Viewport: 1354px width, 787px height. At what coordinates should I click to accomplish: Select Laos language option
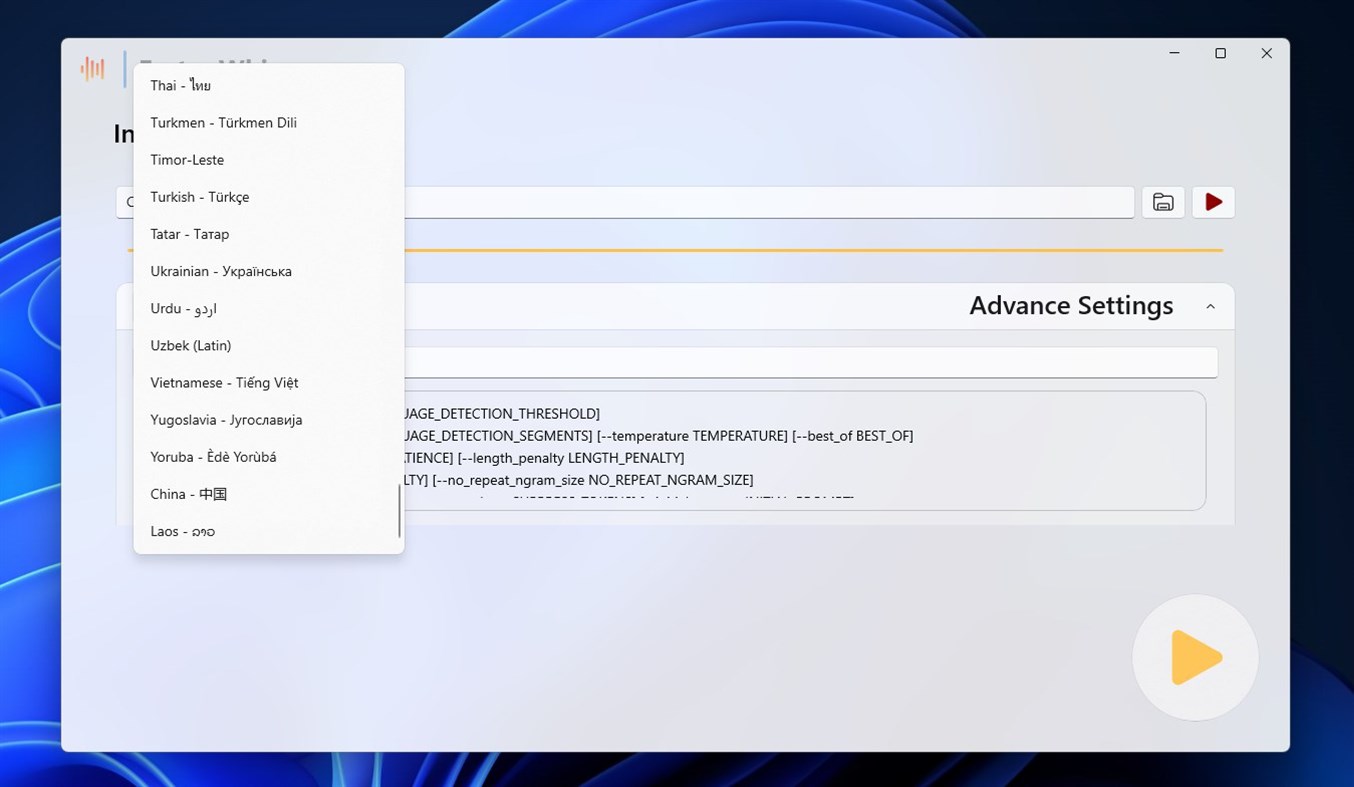tap(268, 531)
